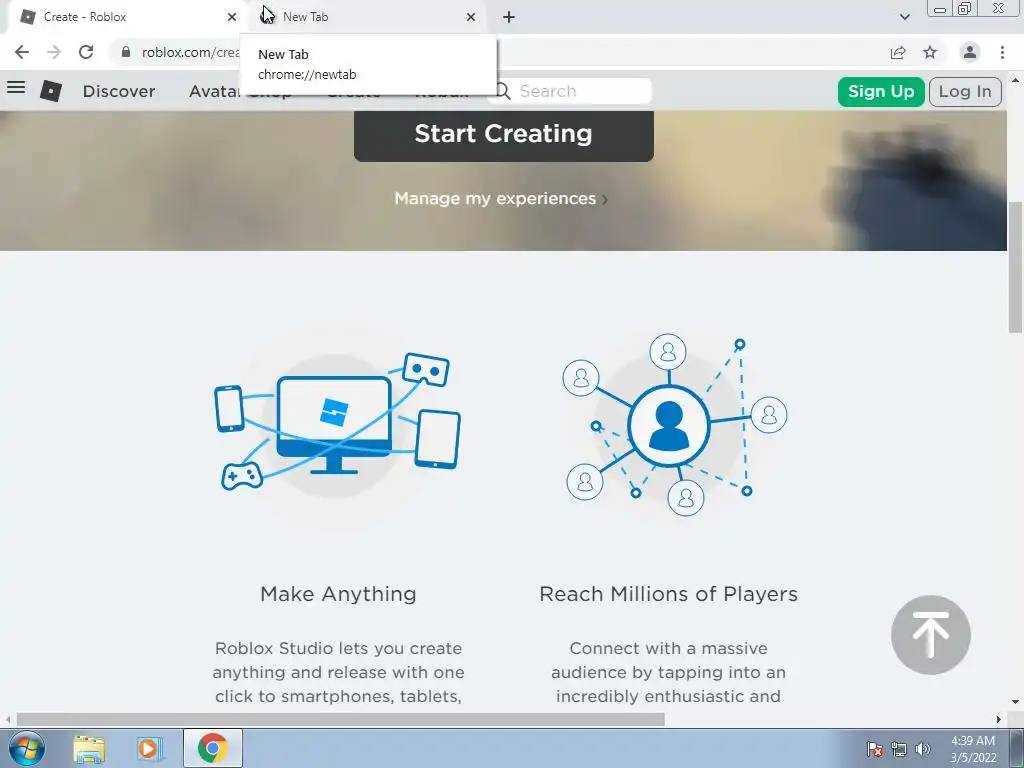
Task: Click the browser forward arrow
Action: (x=54, y=52)
